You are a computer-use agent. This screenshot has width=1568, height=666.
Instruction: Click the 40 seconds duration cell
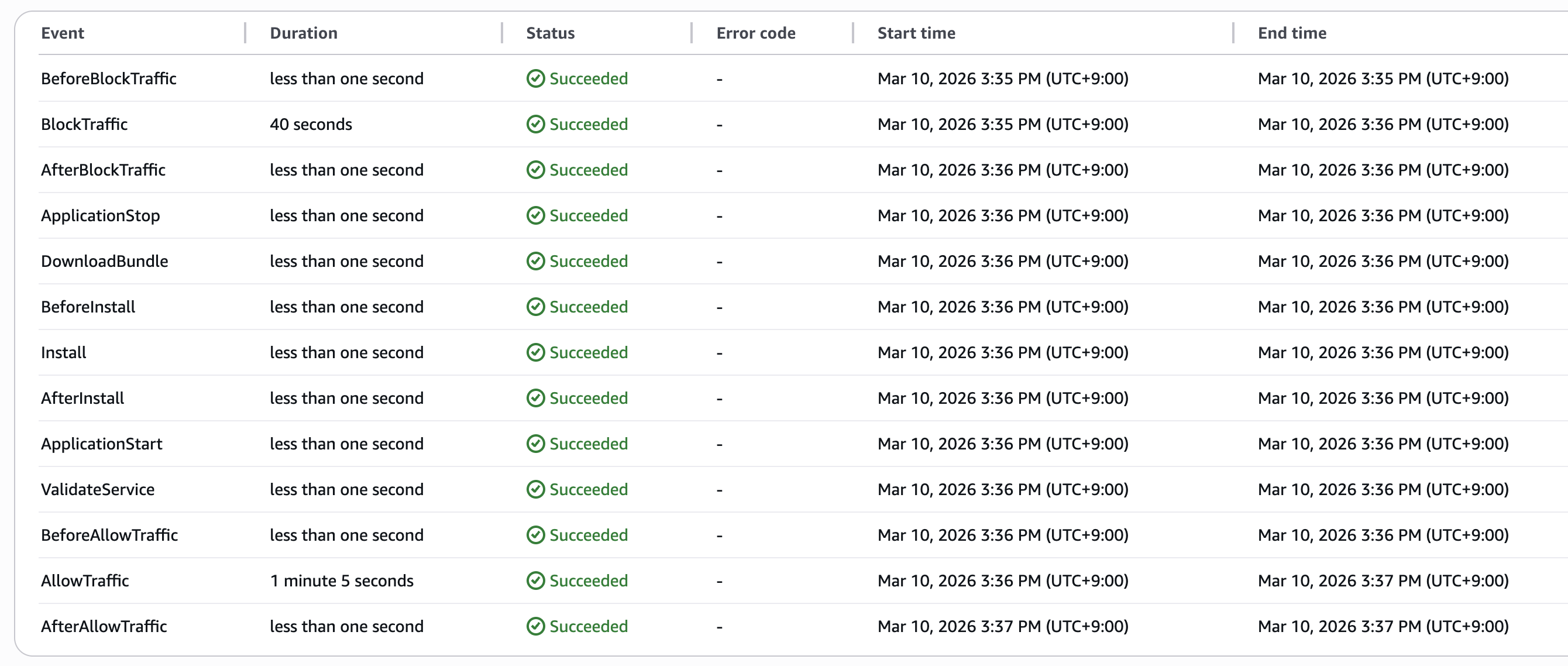coord(311,124)
